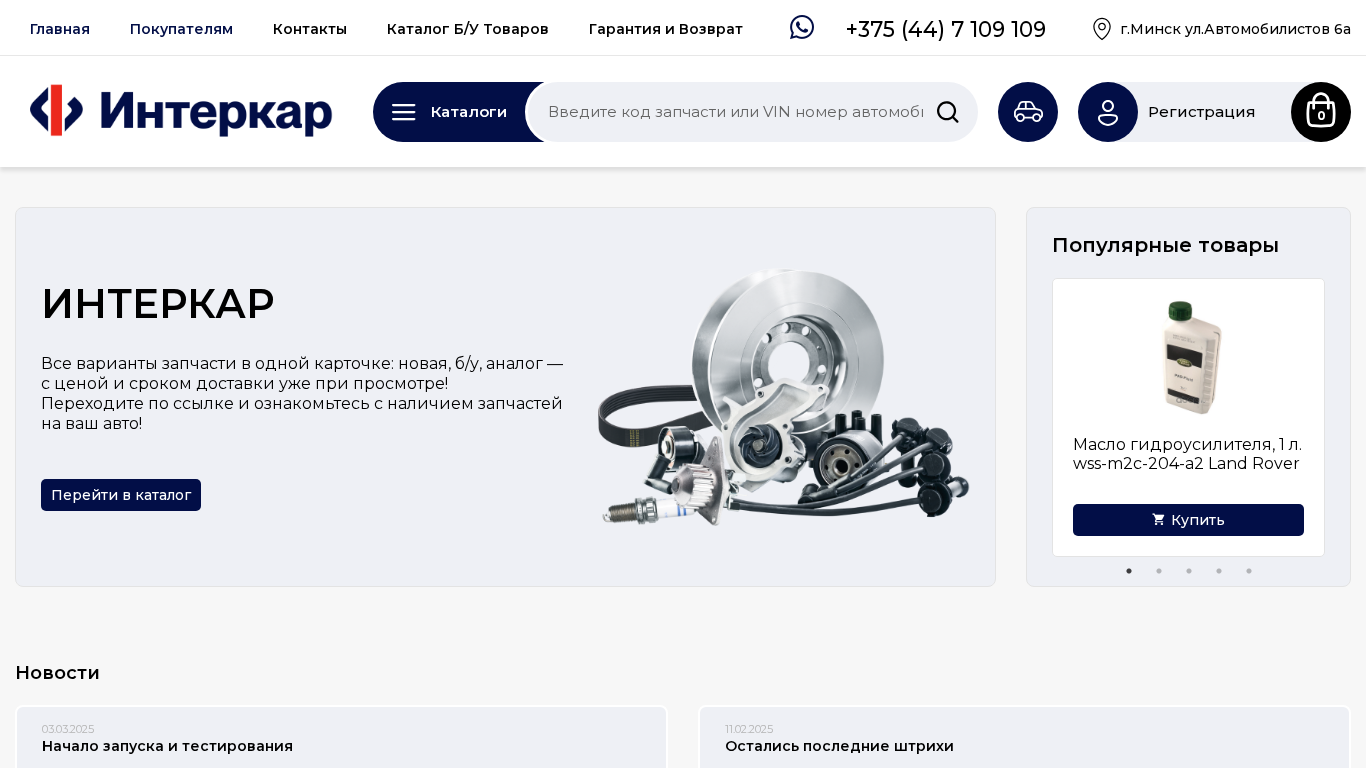Open the shopping bag cart icon

point(1321,112)
